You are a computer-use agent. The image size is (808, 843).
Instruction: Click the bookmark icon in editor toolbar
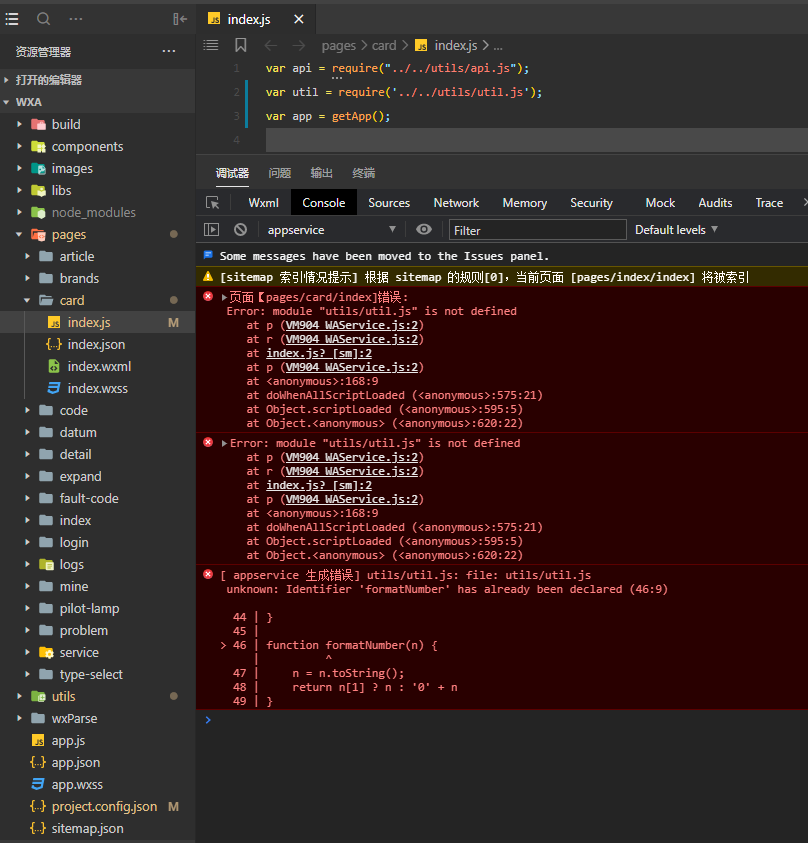point(240,45)
